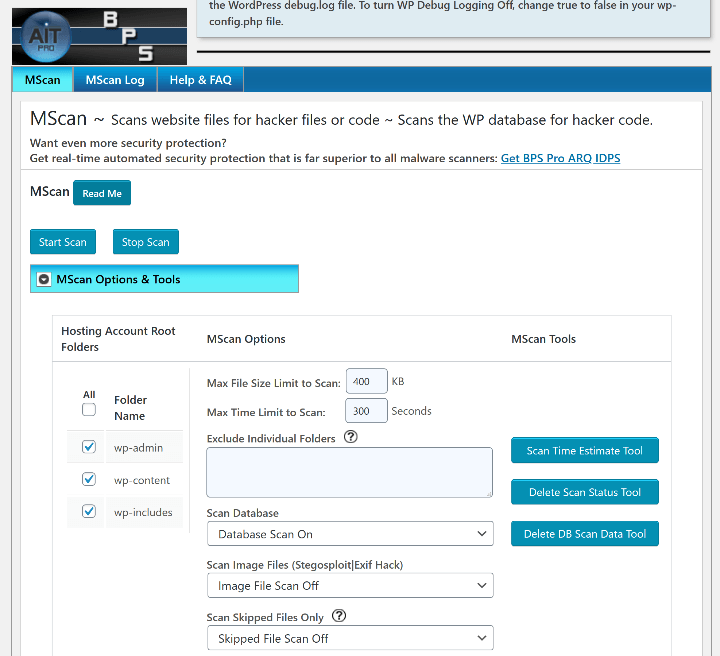The width and height of the screenshot is (720, 656).
Task: Click the Scan Database label
Action: (x=242, y=513)
